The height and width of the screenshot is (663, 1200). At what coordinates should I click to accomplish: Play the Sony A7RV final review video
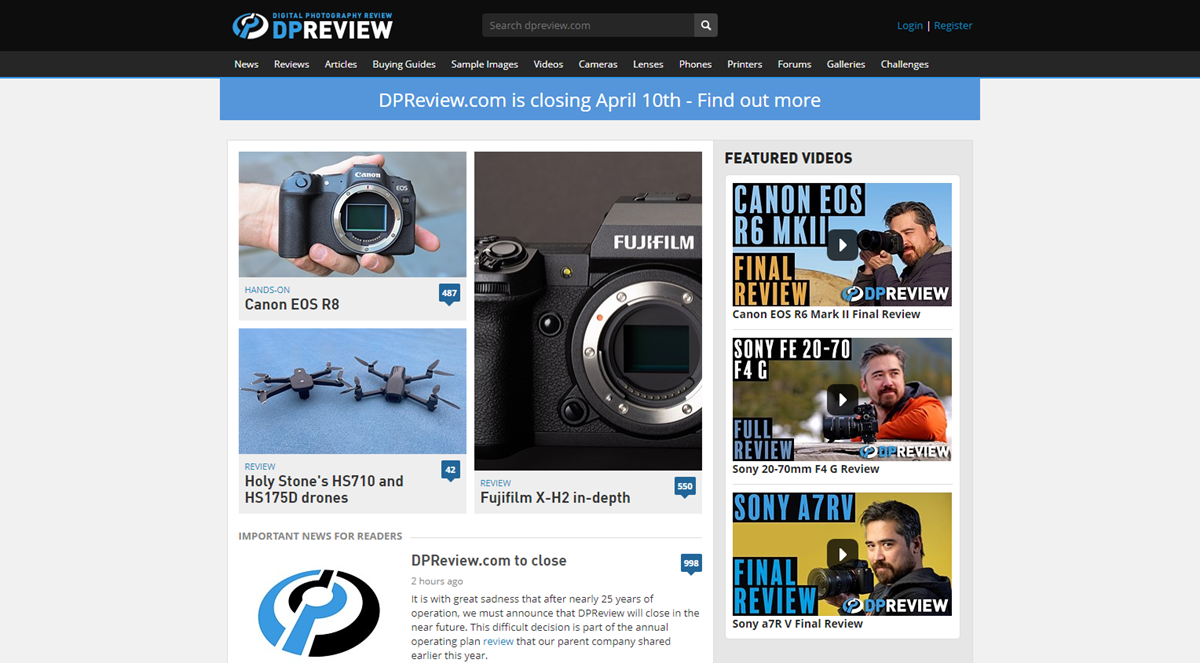(x=842, y=554)
